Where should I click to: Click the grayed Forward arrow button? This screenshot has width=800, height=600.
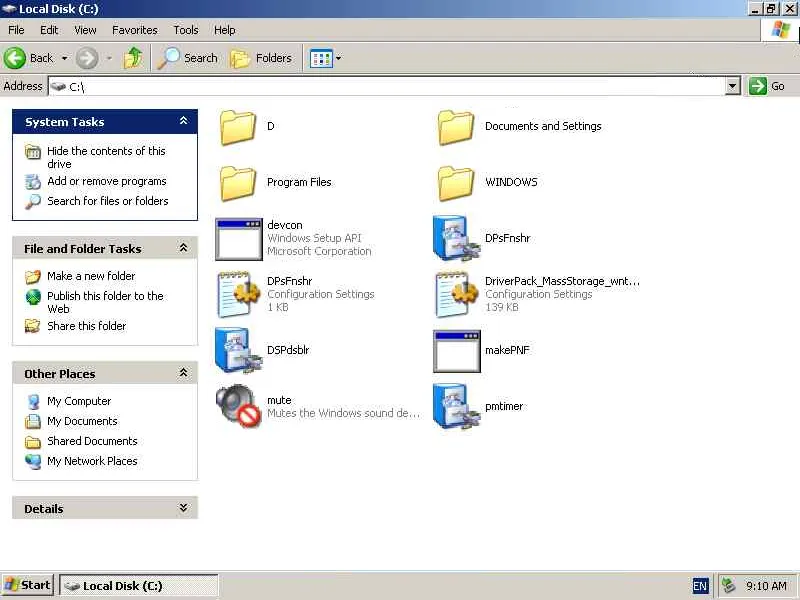pos(87,58)
